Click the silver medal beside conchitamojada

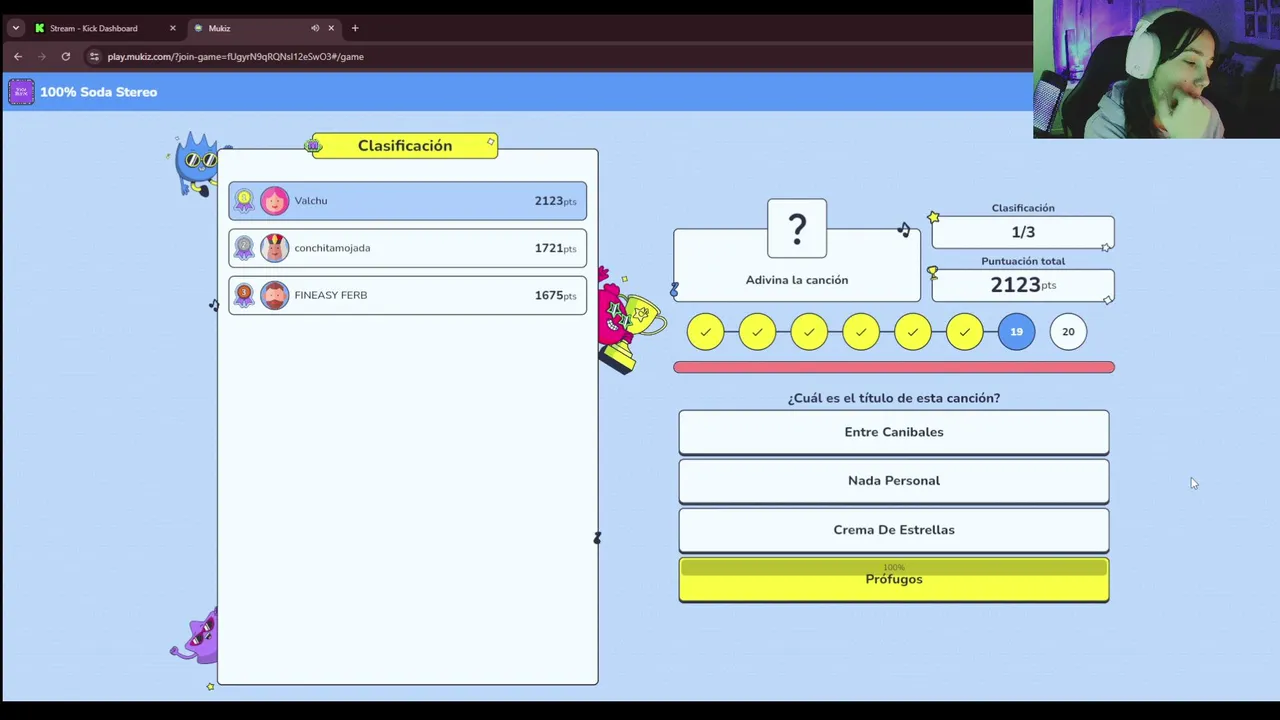tap(244, 248)
